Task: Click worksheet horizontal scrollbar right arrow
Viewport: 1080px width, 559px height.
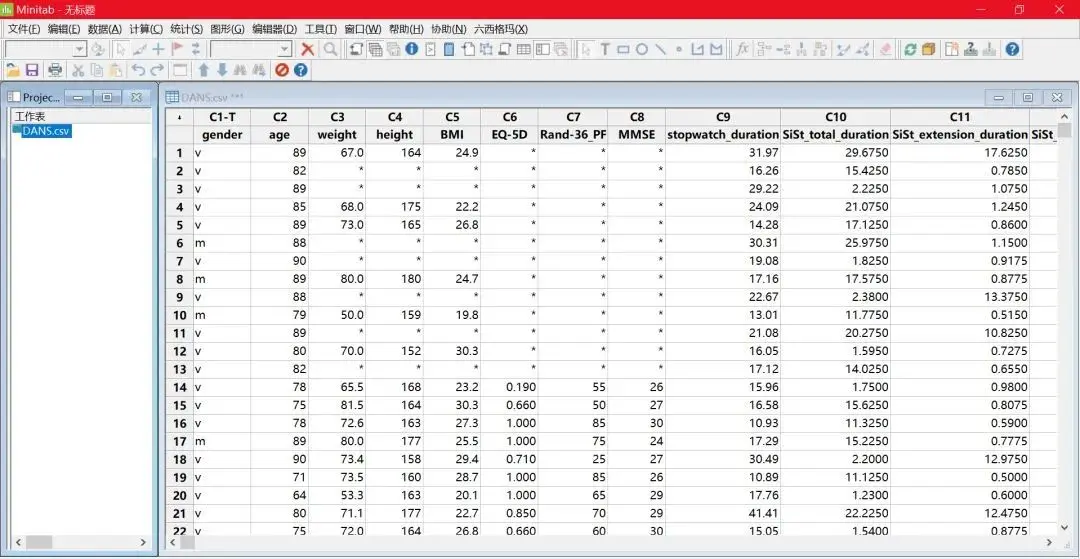Action: 1048,543
